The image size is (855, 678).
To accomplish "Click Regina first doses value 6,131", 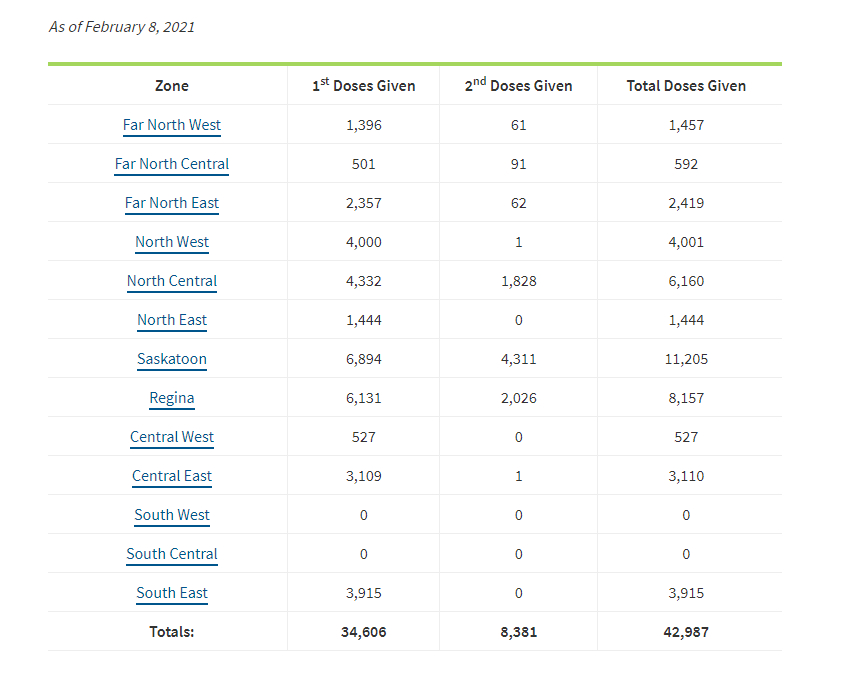I will click(x=364, y=398).
